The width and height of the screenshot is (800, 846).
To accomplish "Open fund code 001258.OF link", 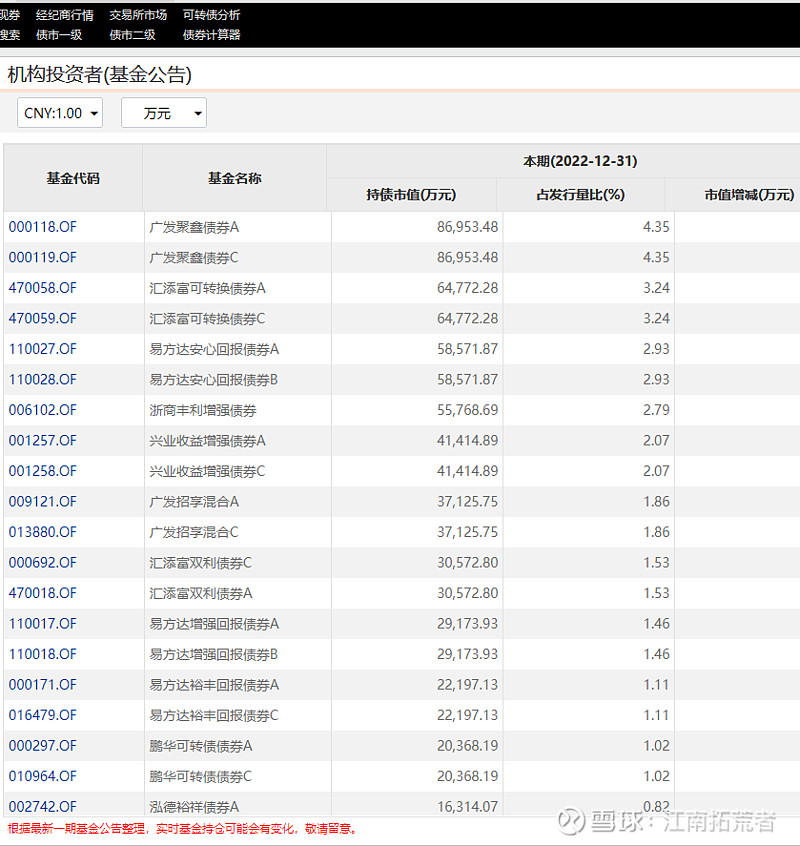I will click(43, 471).
